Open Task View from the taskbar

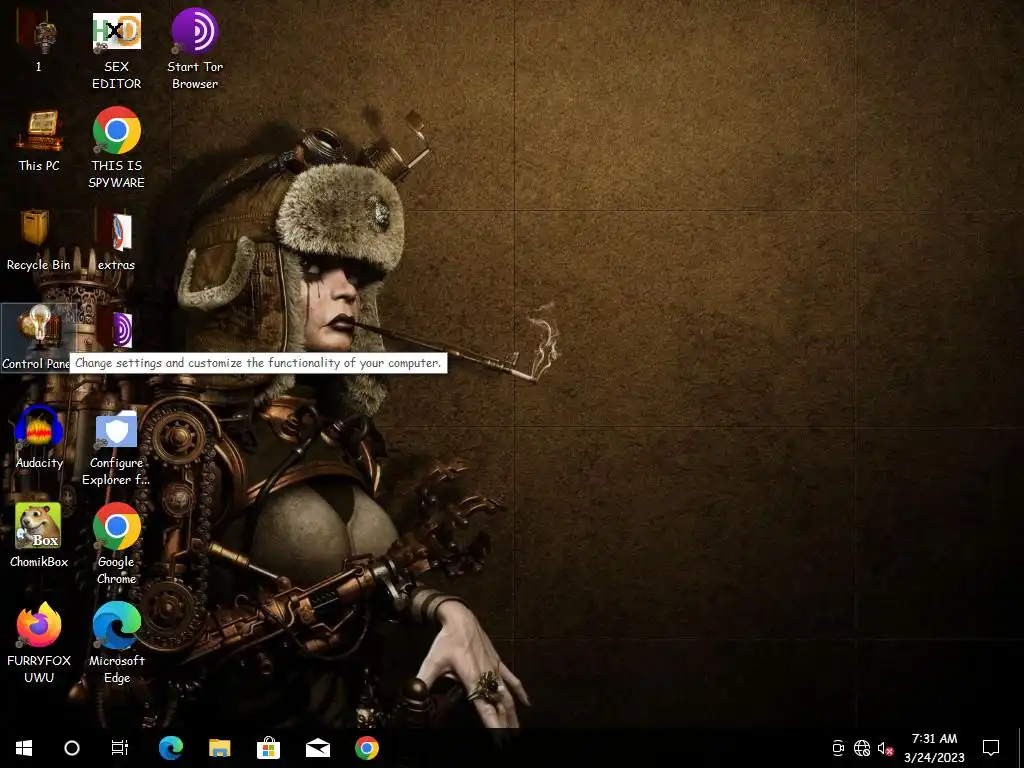pyautogui.click(x=120, y=748)
